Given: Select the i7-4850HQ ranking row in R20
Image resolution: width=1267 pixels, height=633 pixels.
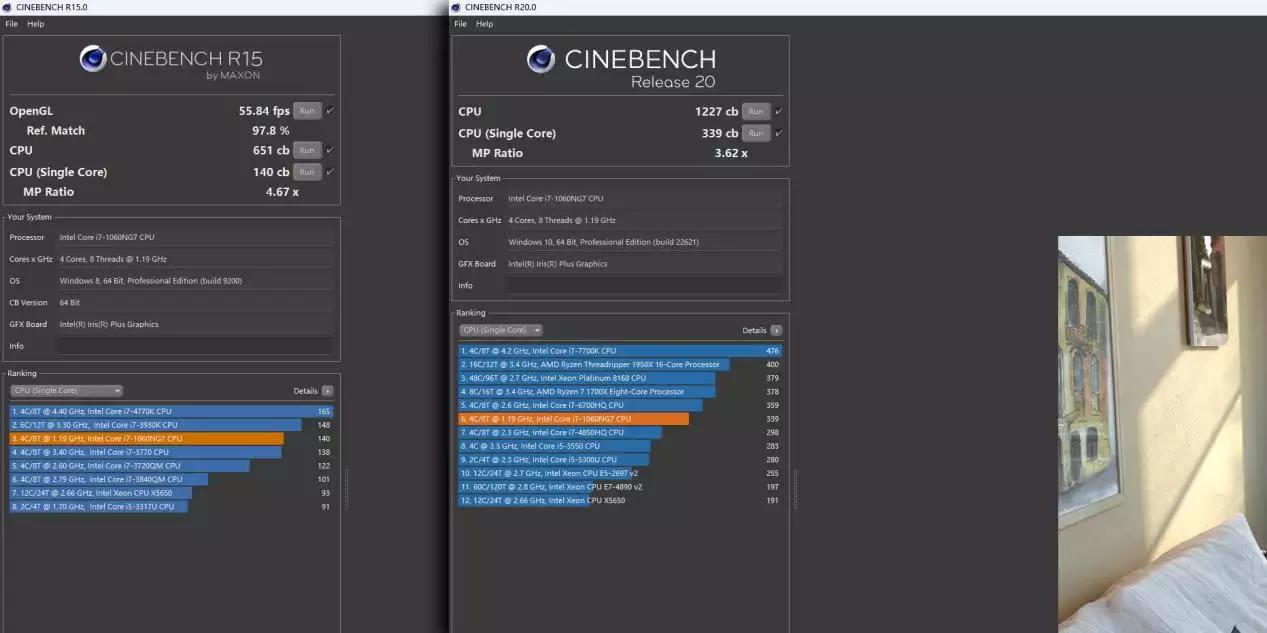Looking at the screenshot, I should coord(620,432).
